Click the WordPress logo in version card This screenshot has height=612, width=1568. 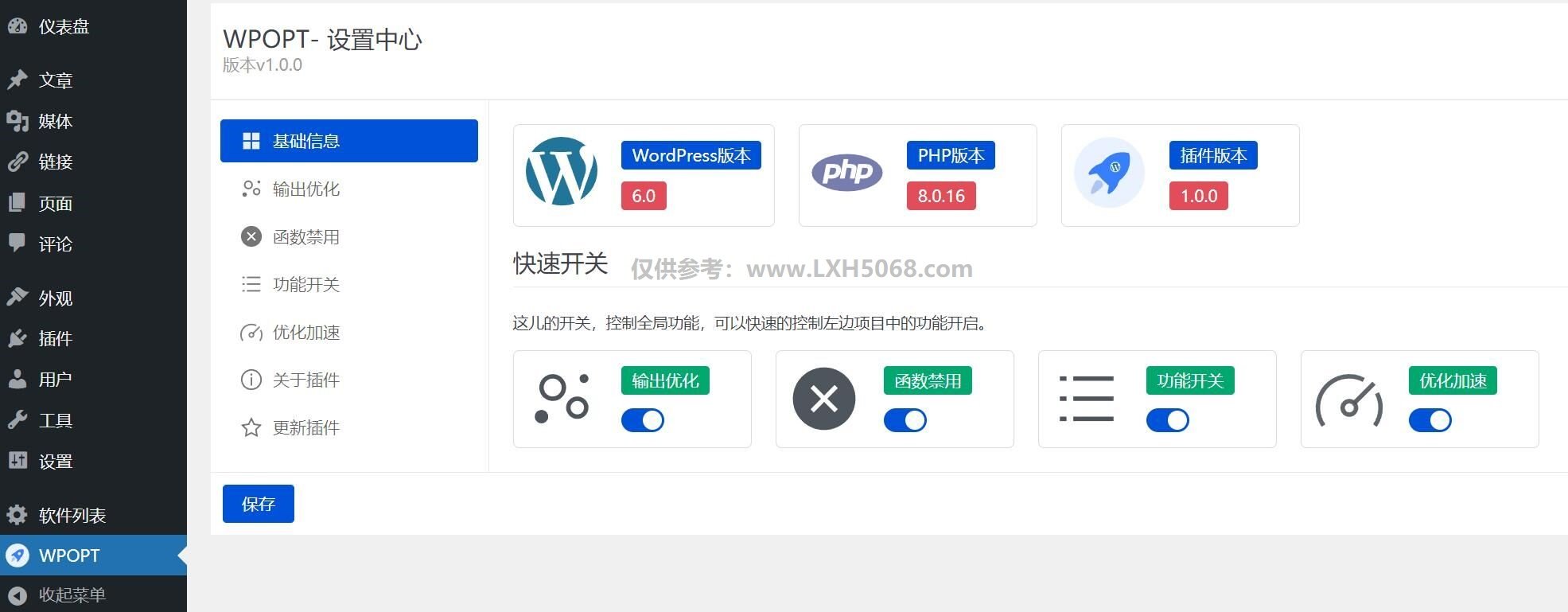tap(562, 171)
